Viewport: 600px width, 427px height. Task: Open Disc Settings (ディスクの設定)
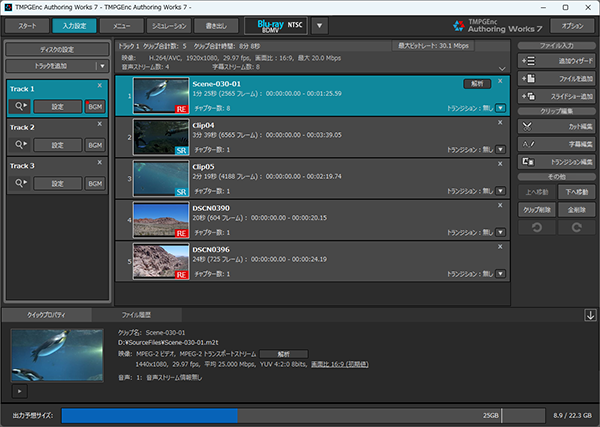[x=57, y=49]
